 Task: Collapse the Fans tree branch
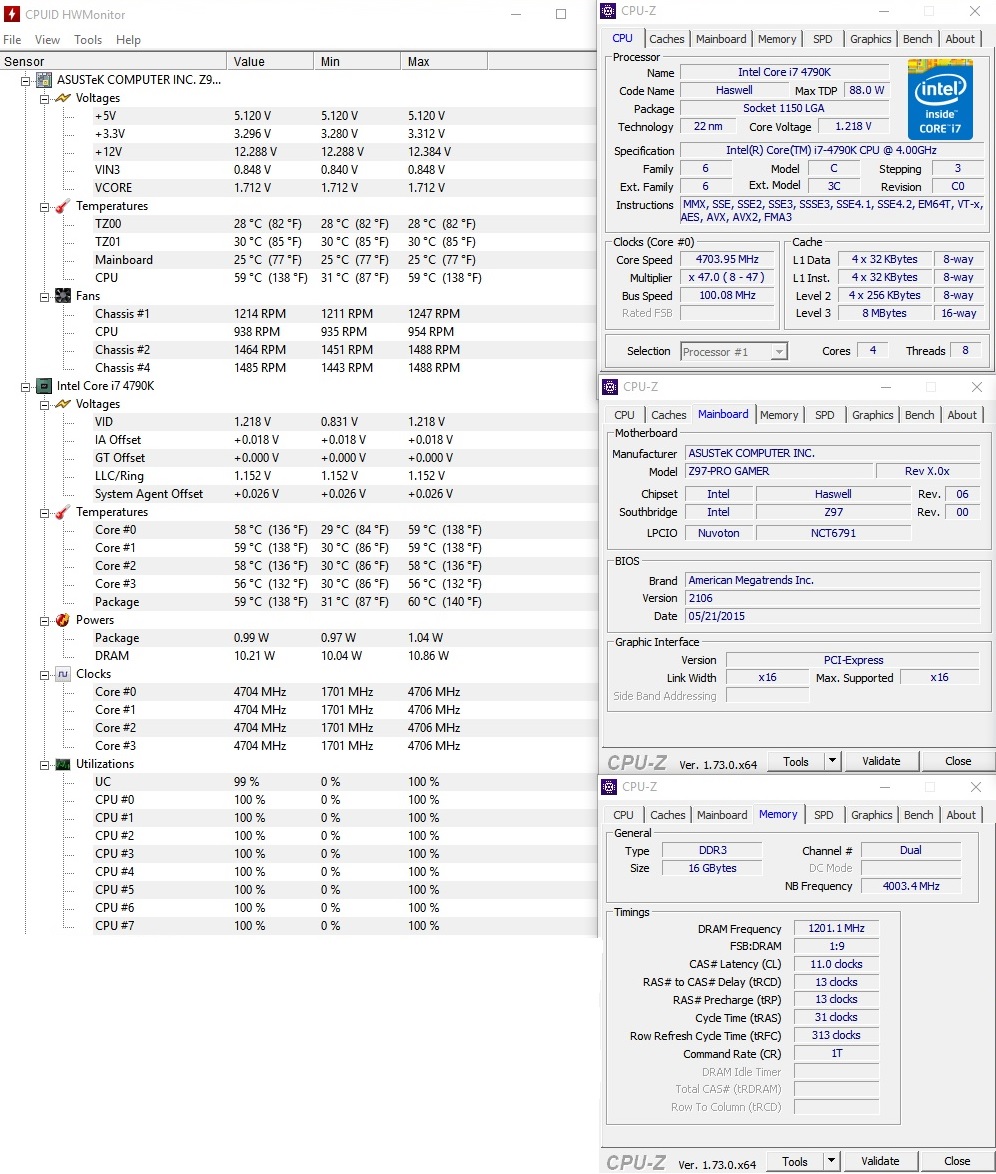pos(44,296)
